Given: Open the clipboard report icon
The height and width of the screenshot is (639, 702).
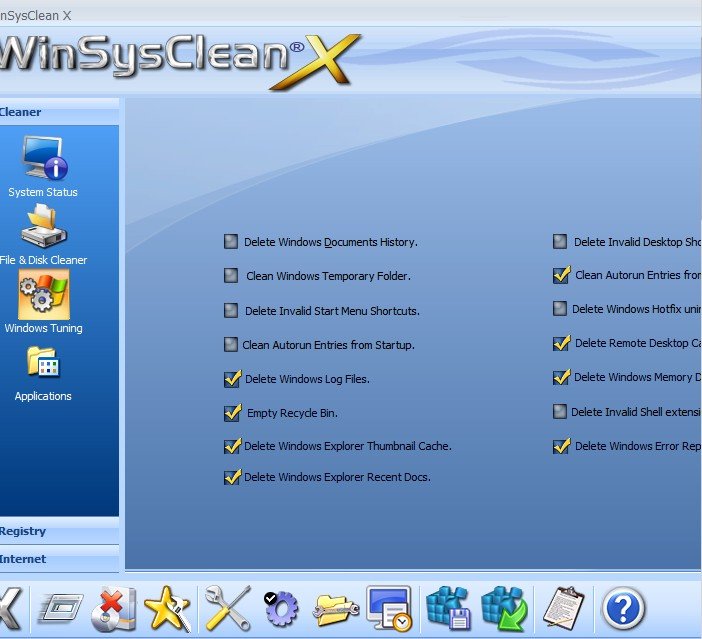Looking at the screenshot, I should pyautogui.click(x=564, y=608).
